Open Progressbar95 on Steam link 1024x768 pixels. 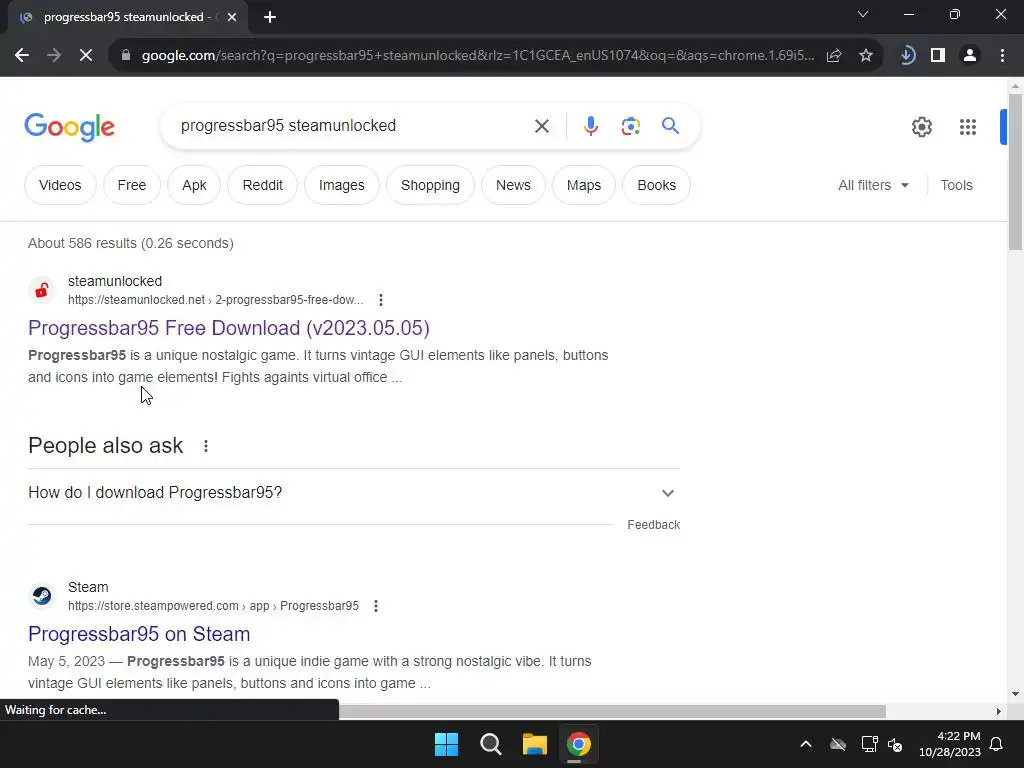(139, 634)
